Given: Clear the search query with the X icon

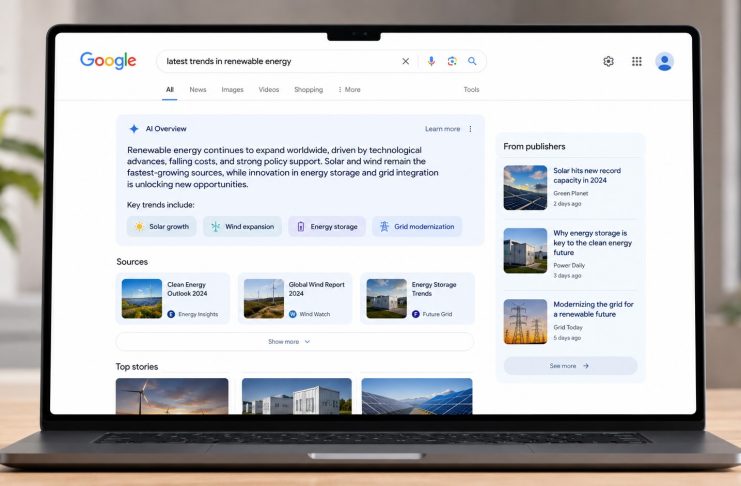Looking at the screenshot, I should pyautogui.click(x=405, y=61).
